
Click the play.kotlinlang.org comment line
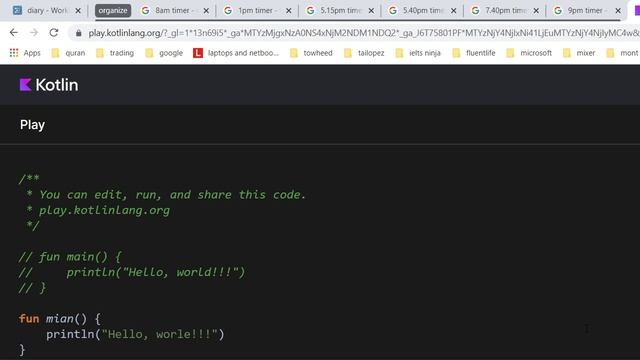point(98,211)
